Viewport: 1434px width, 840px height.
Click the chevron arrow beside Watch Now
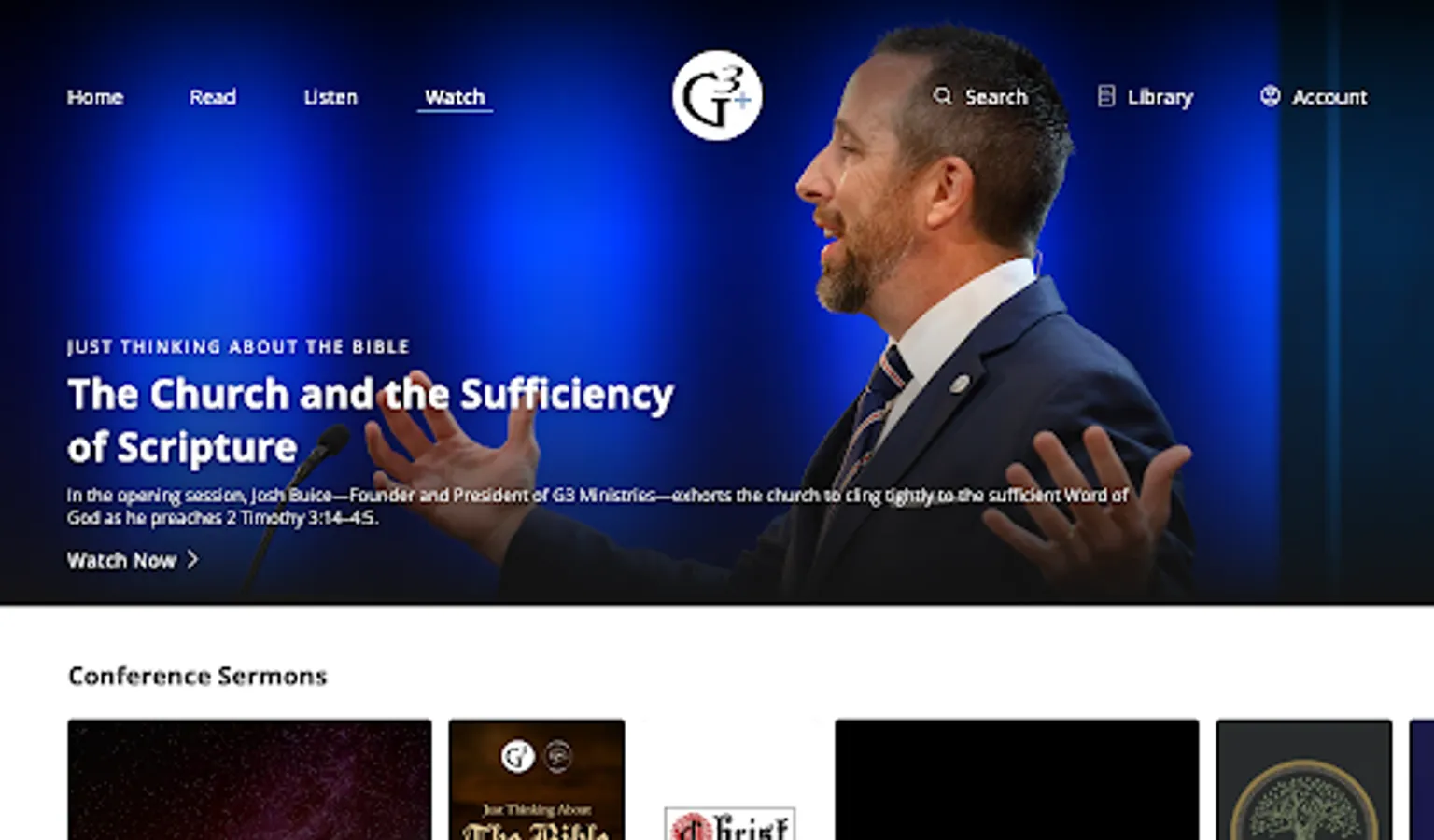(x=192, y=560)
